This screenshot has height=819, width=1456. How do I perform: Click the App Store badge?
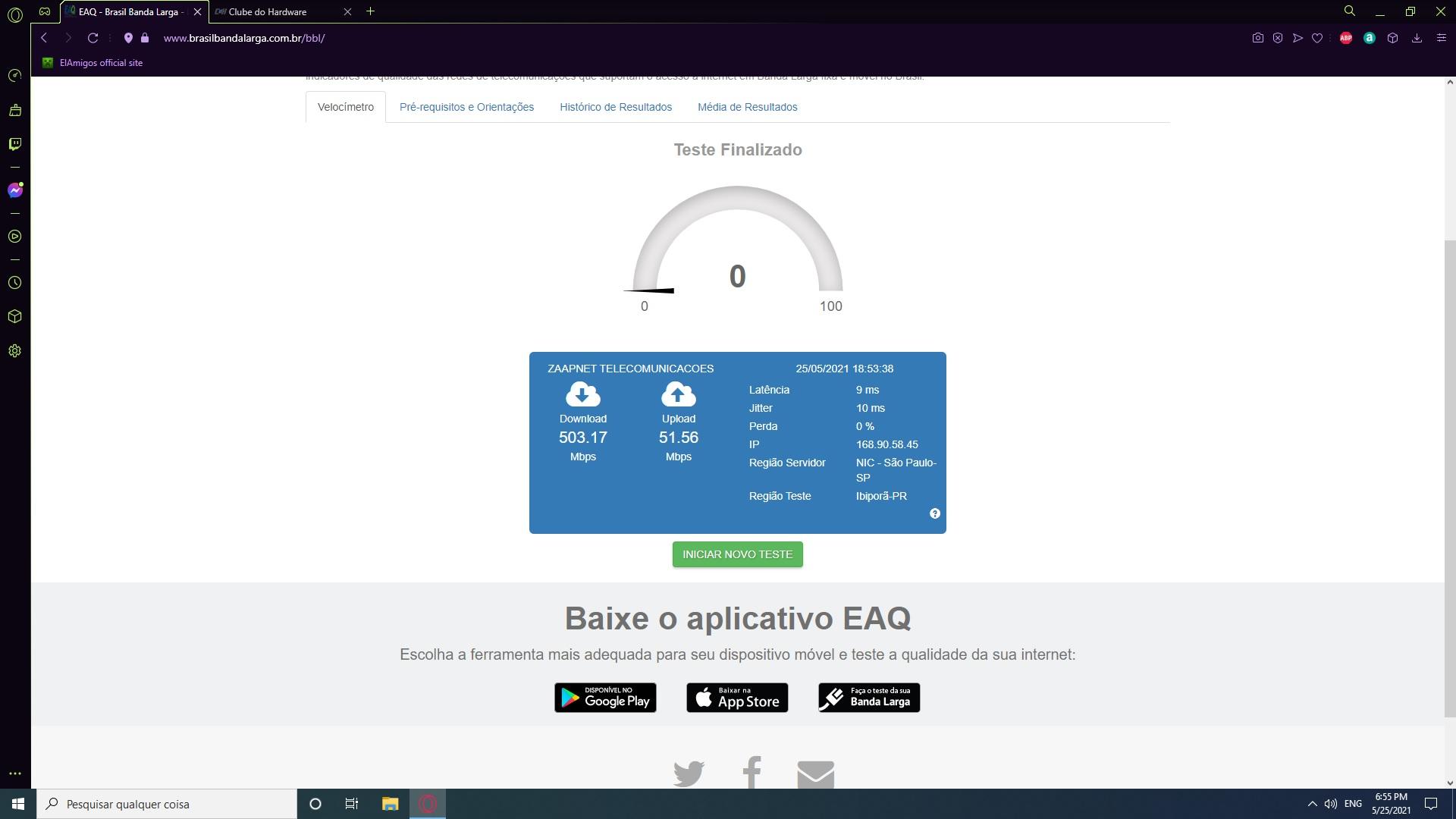[x=737, y=698]
